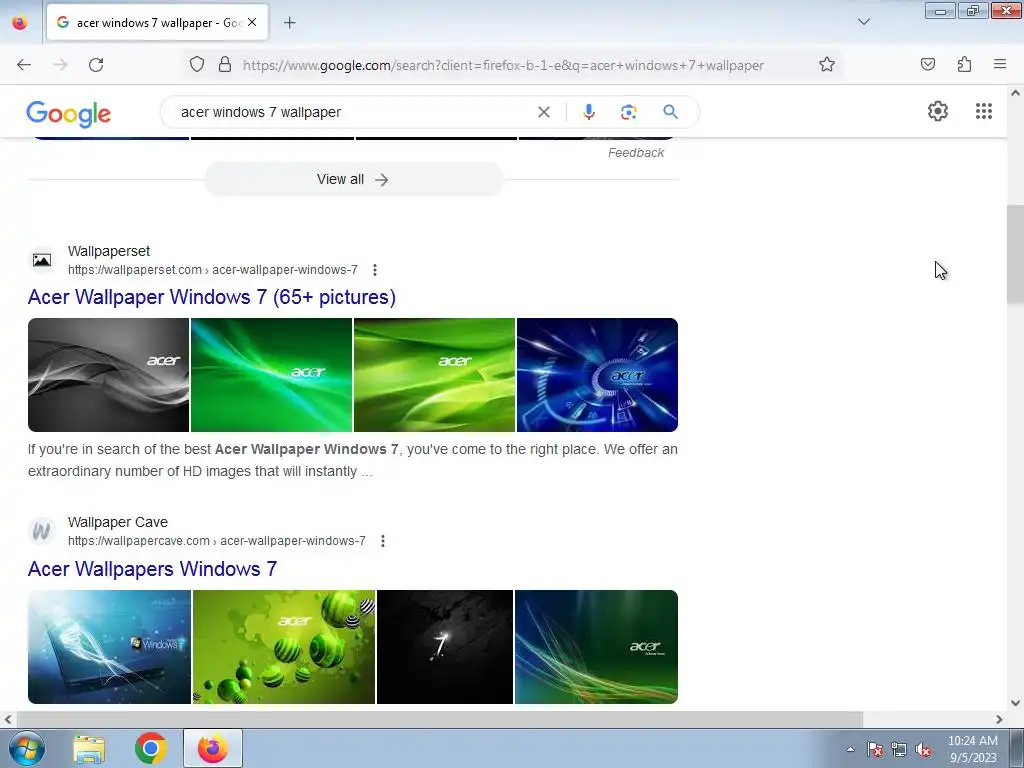Open the Firefox hamburger application menu
The height and width of the screenshot is (768, 1024).
1000,64
